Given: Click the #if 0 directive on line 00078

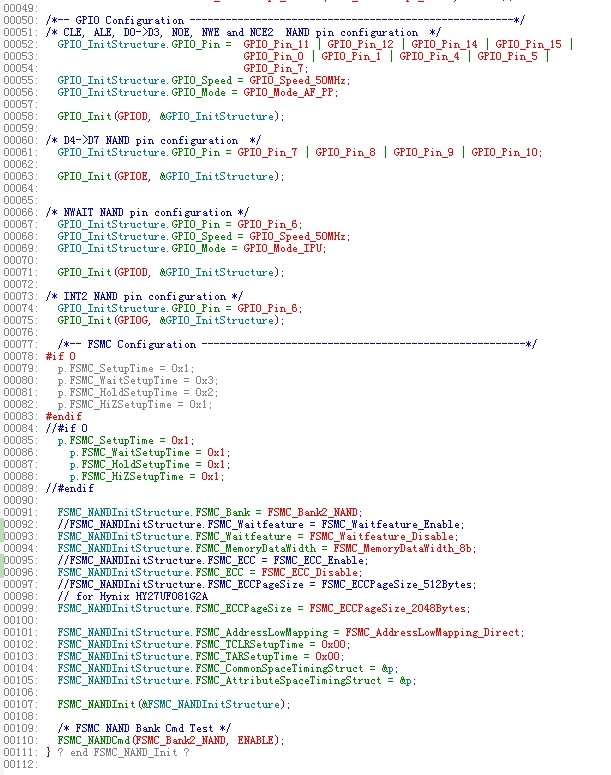Looking at the screenshot, I should click(61, 356).
